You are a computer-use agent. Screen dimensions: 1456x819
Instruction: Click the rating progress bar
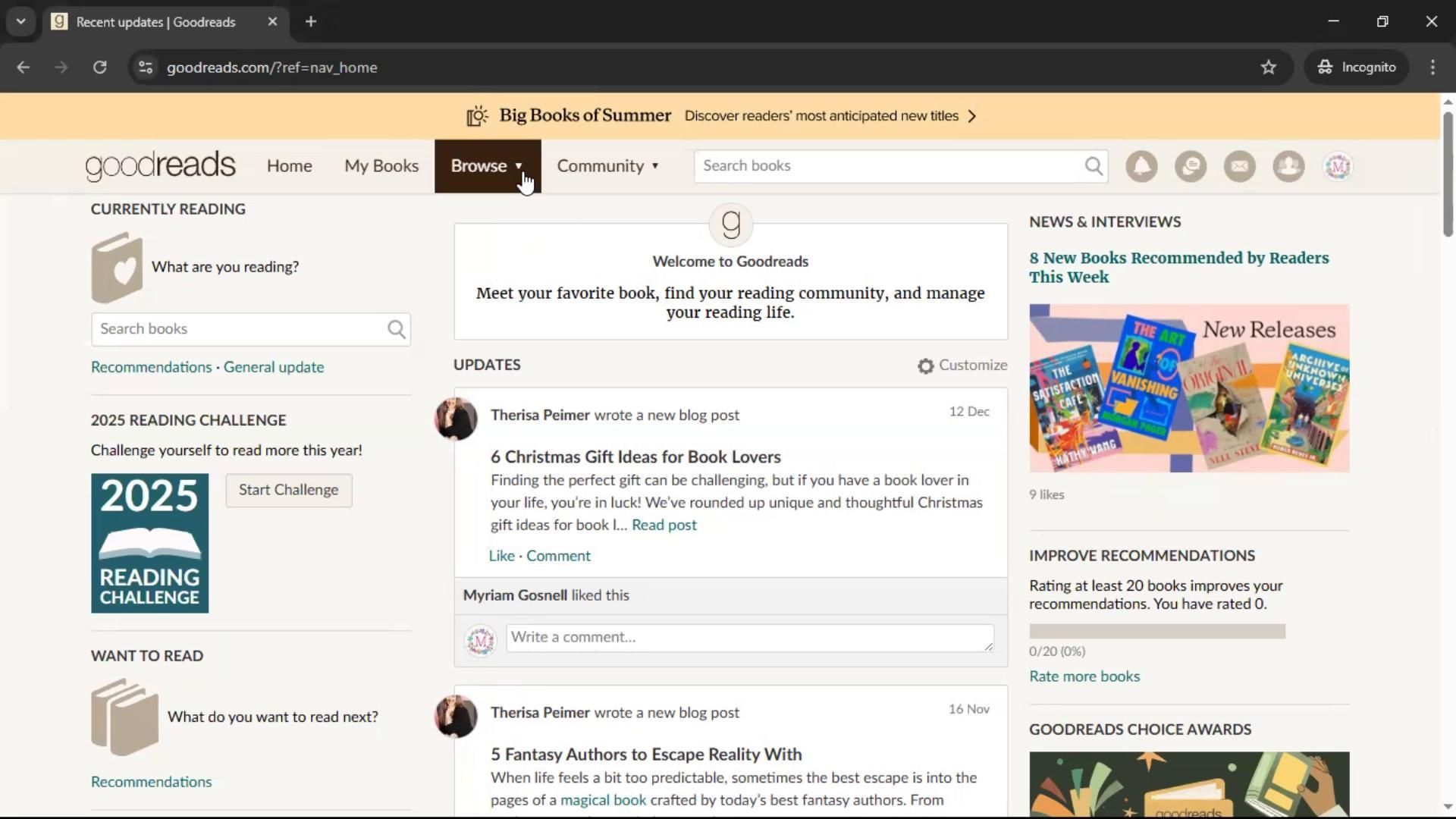1156,631
